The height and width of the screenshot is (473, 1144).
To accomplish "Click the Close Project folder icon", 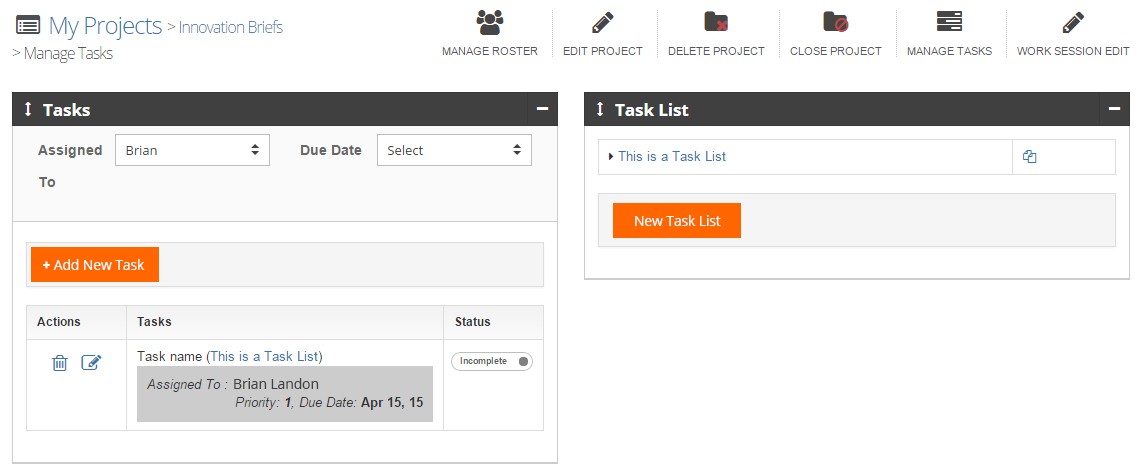I will (x=835, y=22).
